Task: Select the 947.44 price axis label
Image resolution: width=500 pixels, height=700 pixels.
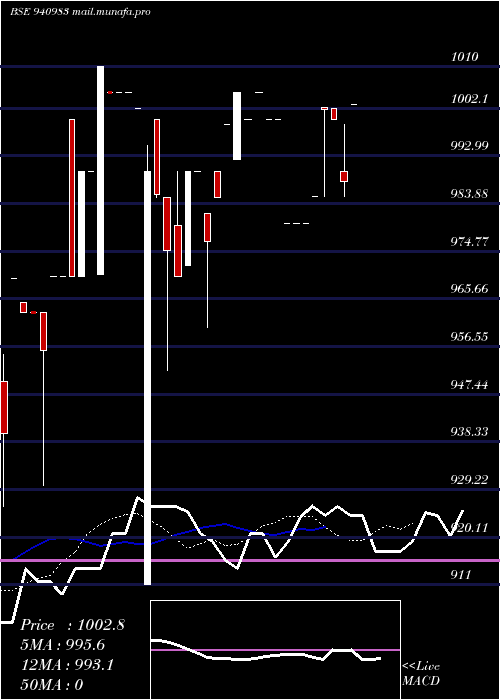Action: pos(469,384)
